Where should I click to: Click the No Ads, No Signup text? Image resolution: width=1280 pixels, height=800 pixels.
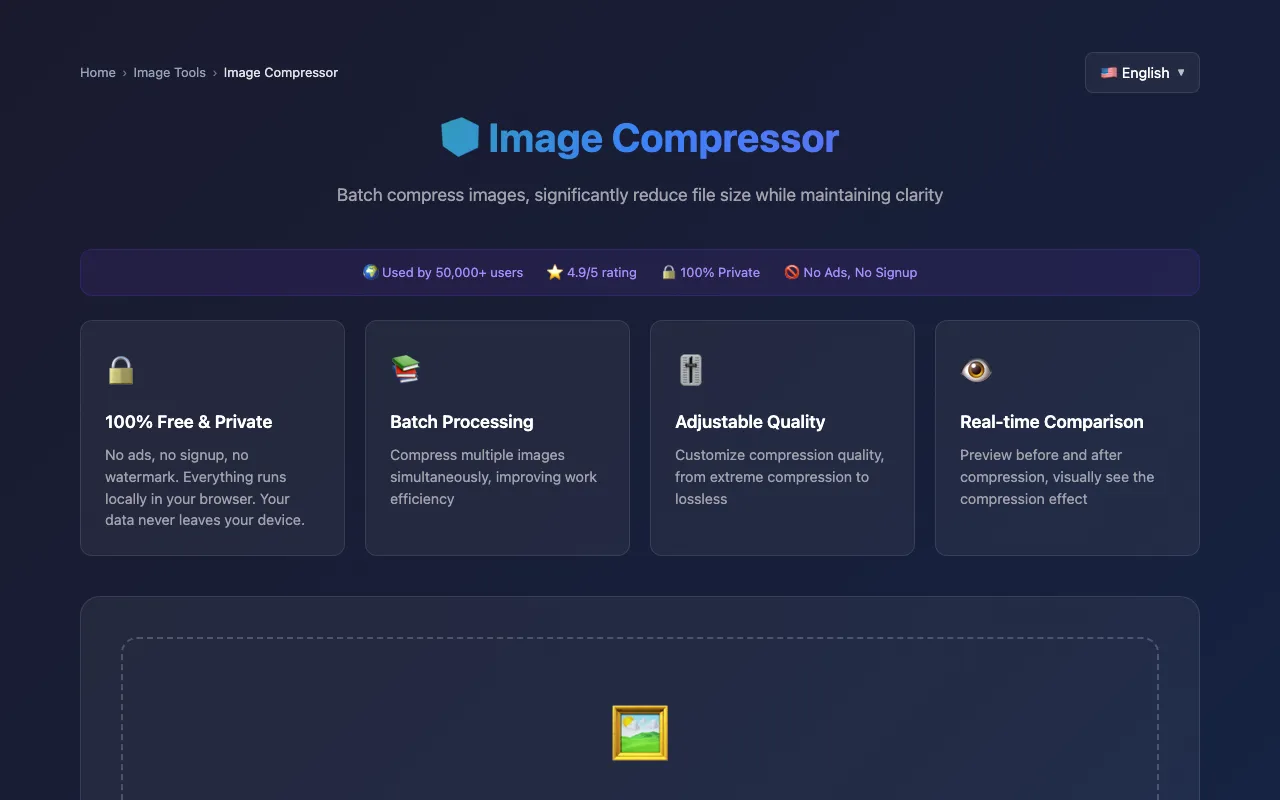(x=860, y=272)
